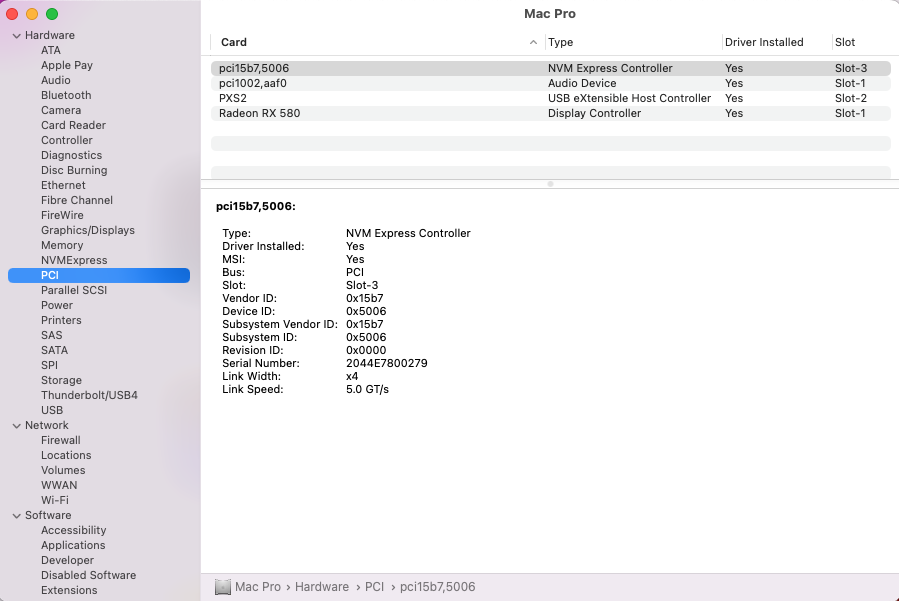Select the pci1002,aaf0 Audio Device row

click(x=550, y=83)
